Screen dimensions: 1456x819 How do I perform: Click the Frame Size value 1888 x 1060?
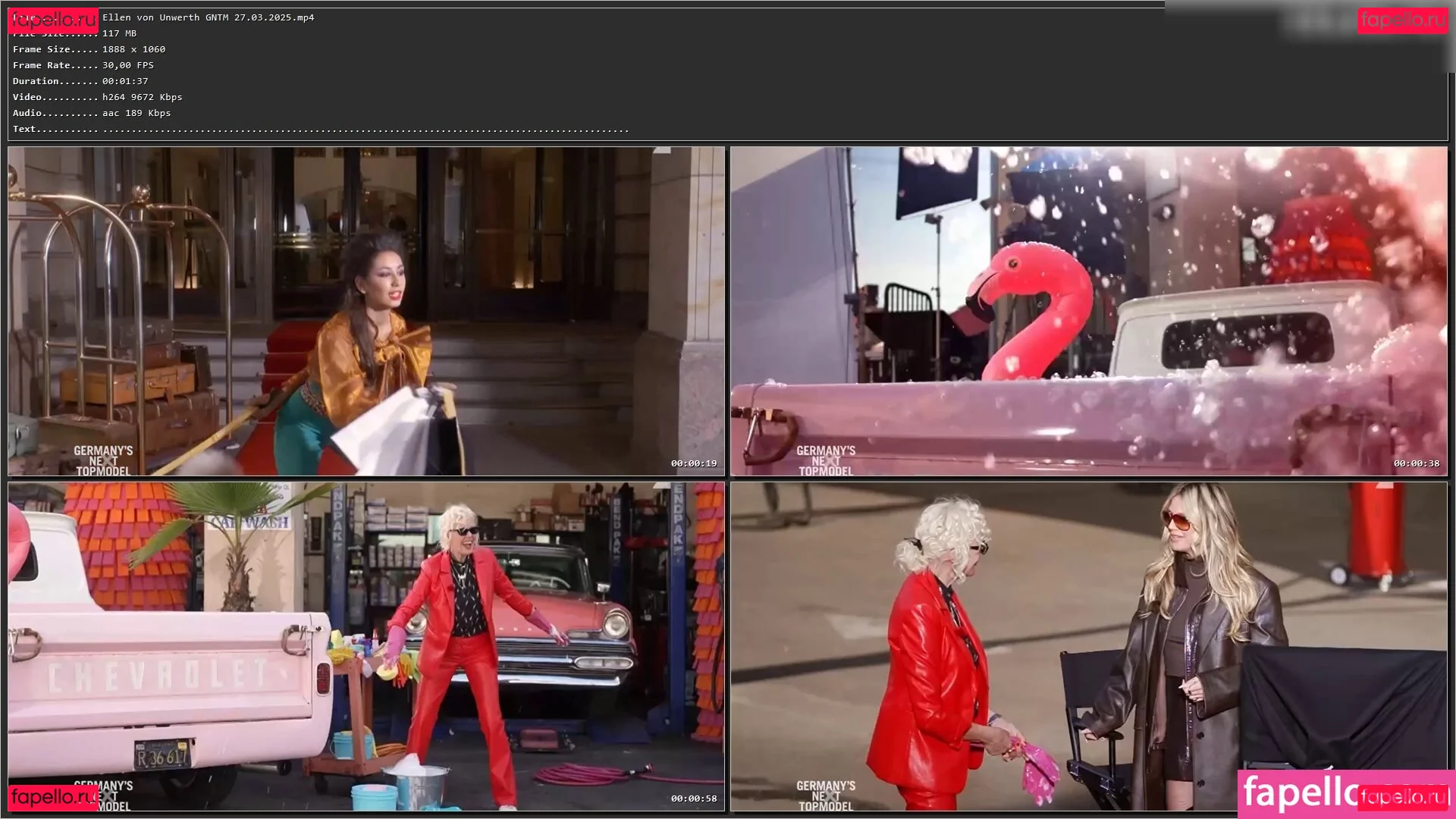pyautogui.click(x=133, y=49)
